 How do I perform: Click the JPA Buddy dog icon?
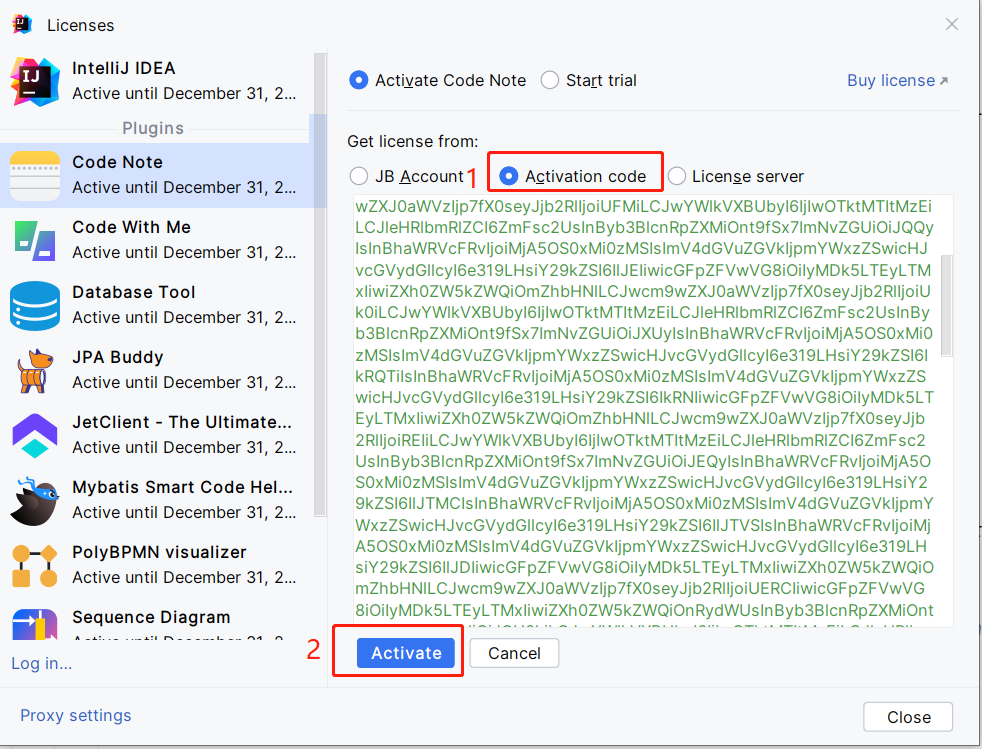click(35, 371)
